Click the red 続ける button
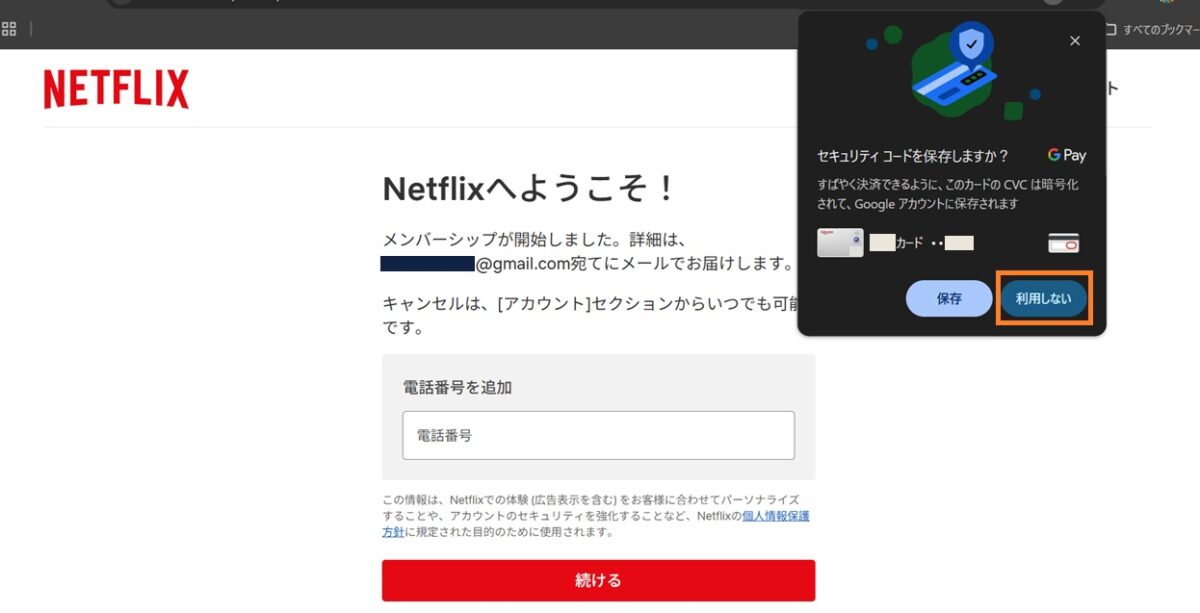The width and height of the screenshot is (1200, 613). coord(599,580)
